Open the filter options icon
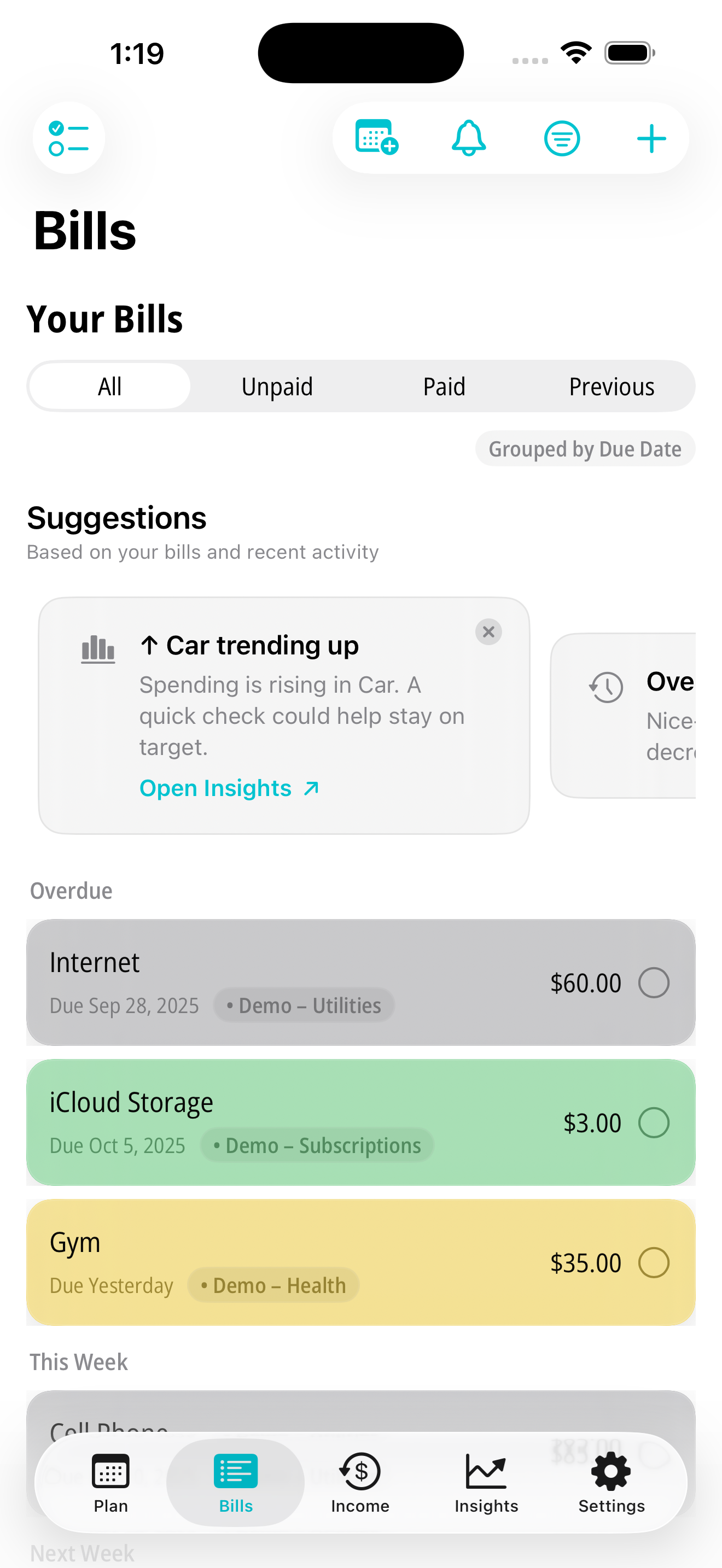Screen dimensions: 722x1568 (561, 138)
